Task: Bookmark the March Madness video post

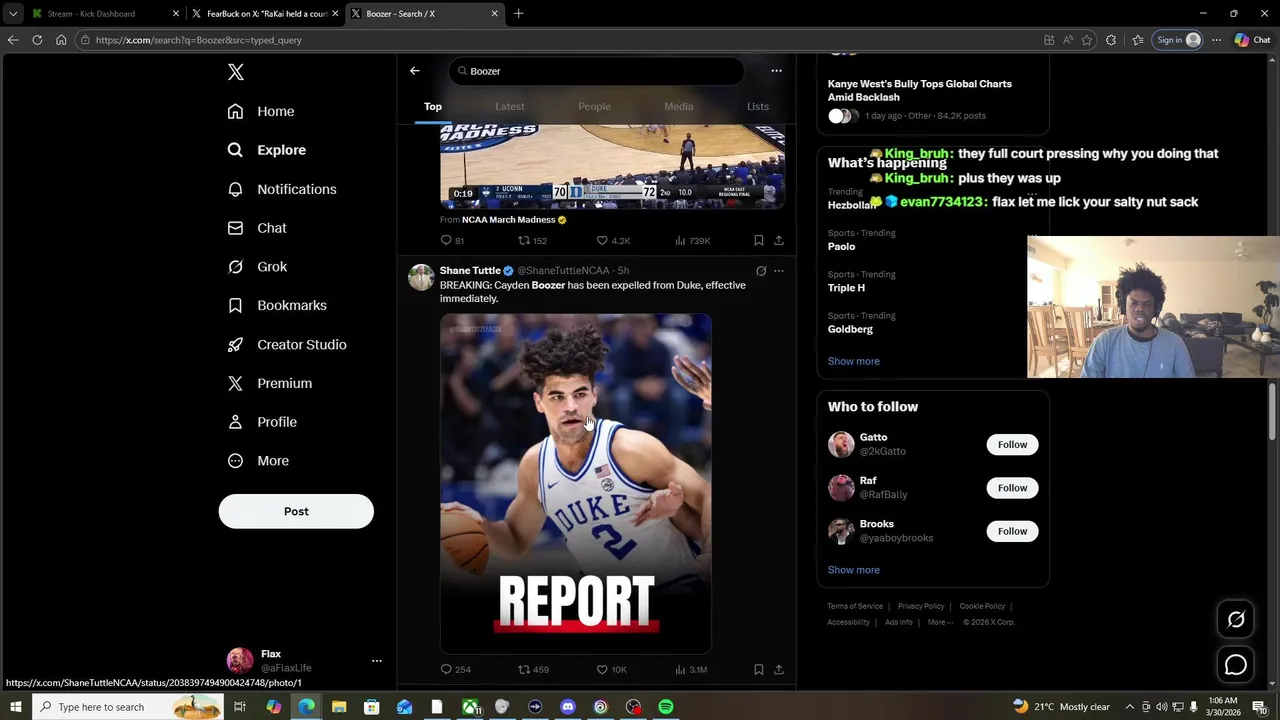Action: [x=759, y=240]
